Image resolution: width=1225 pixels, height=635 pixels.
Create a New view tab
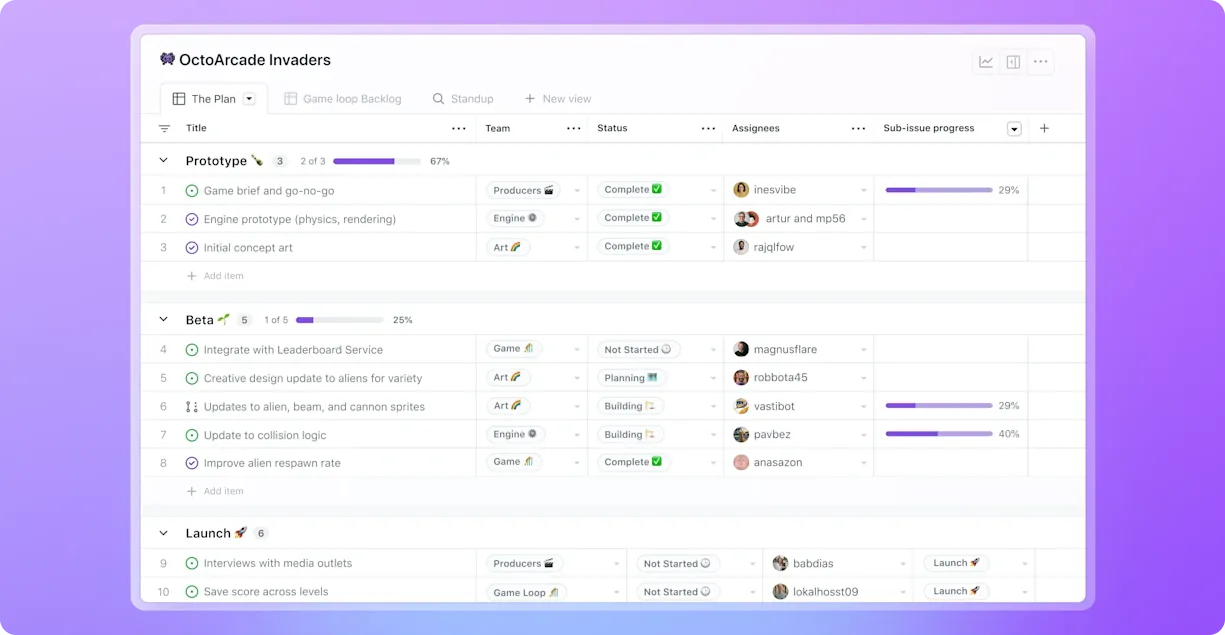(x=558, y=99)
